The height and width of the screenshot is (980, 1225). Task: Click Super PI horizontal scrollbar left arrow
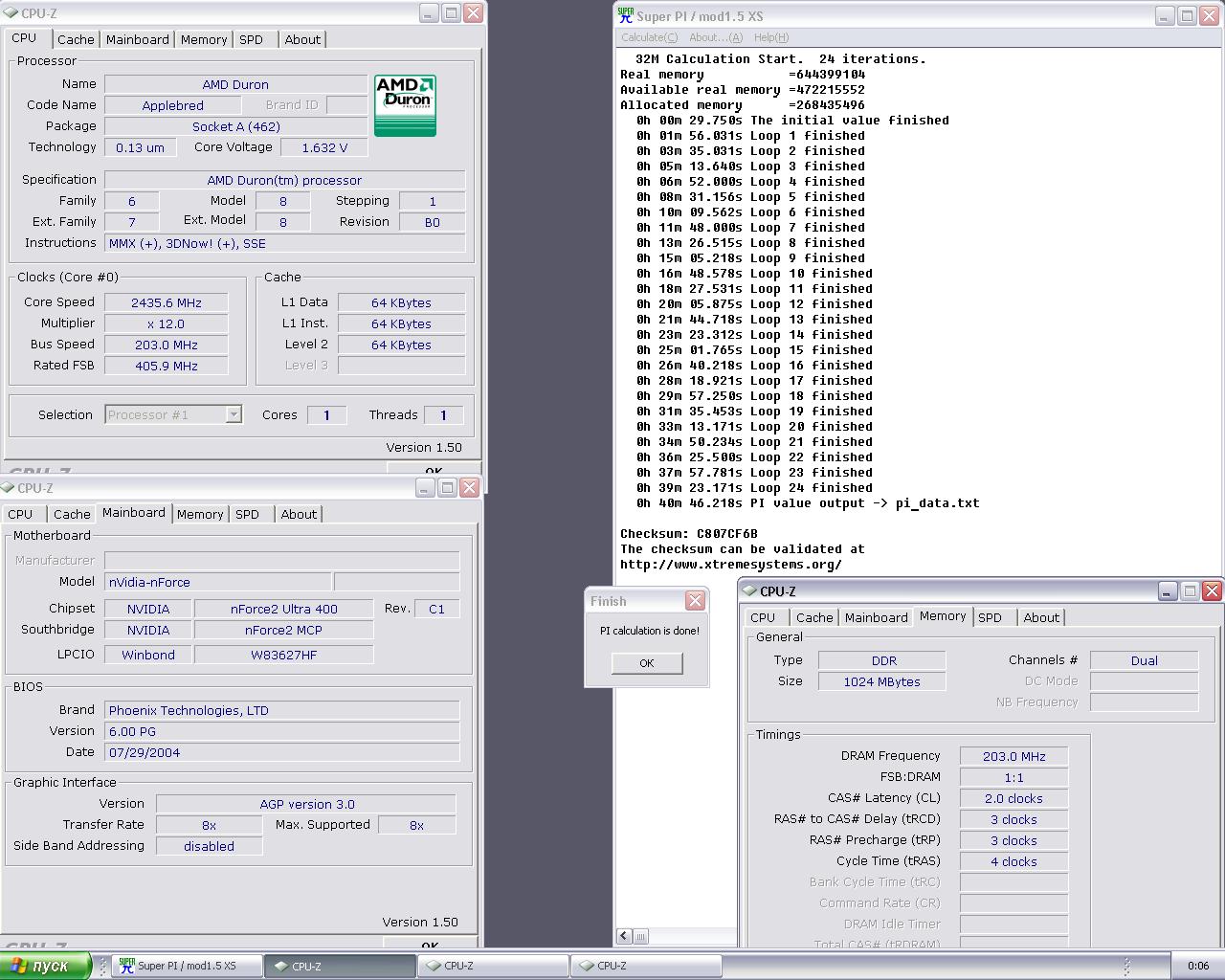click(624, 936)
